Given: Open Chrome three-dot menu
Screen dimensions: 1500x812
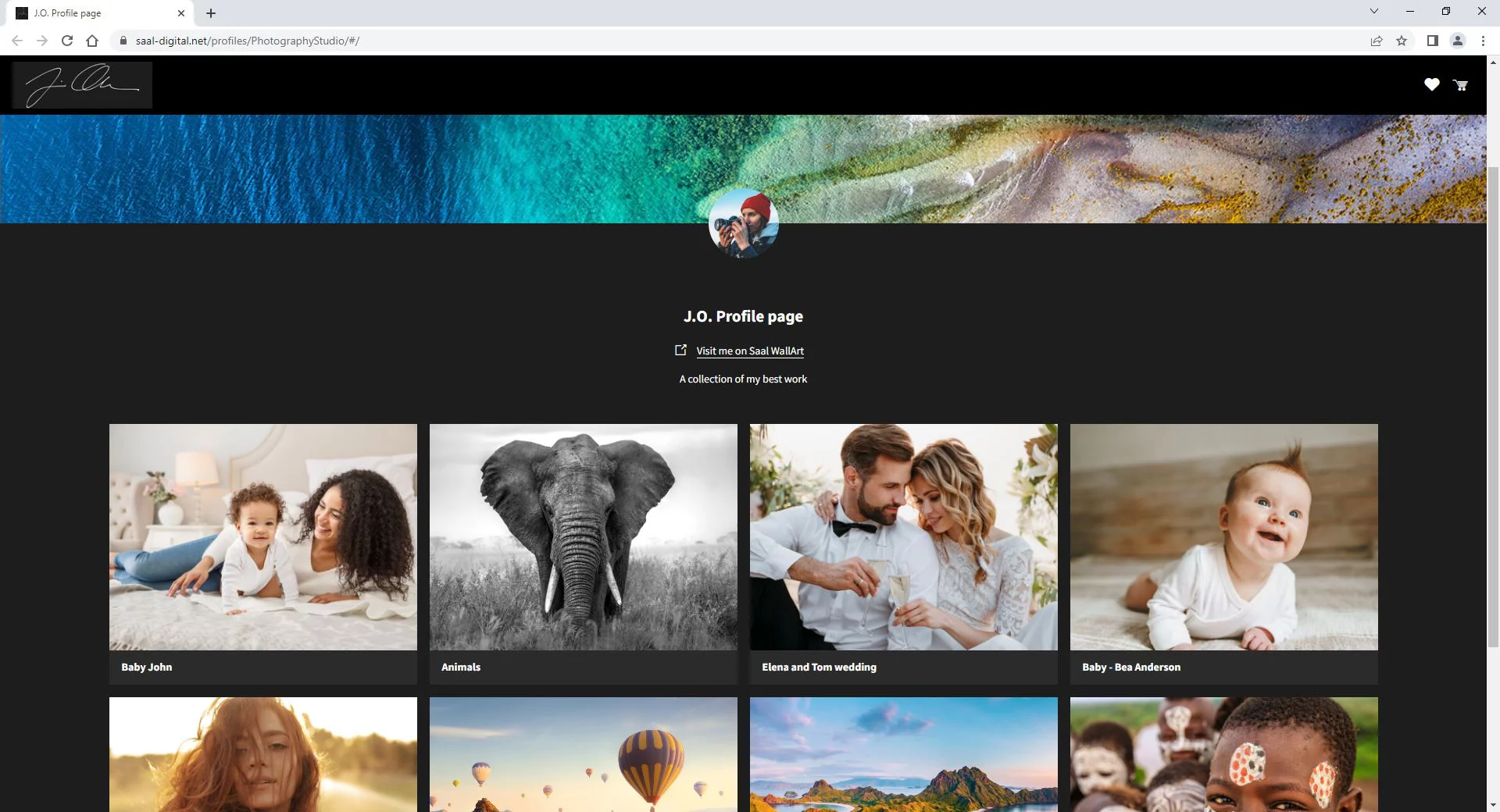Looking at the screenshot, I should 1483,41.
